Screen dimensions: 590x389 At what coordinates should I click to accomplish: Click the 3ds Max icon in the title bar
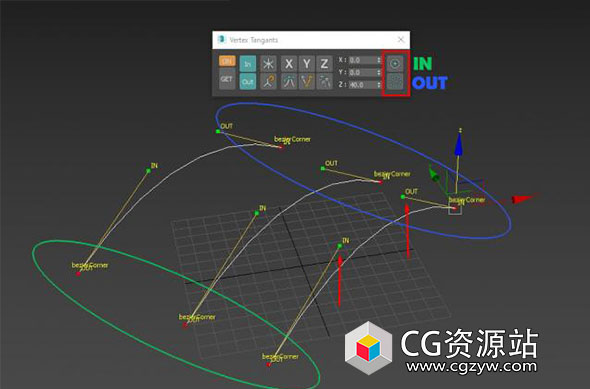222,40
